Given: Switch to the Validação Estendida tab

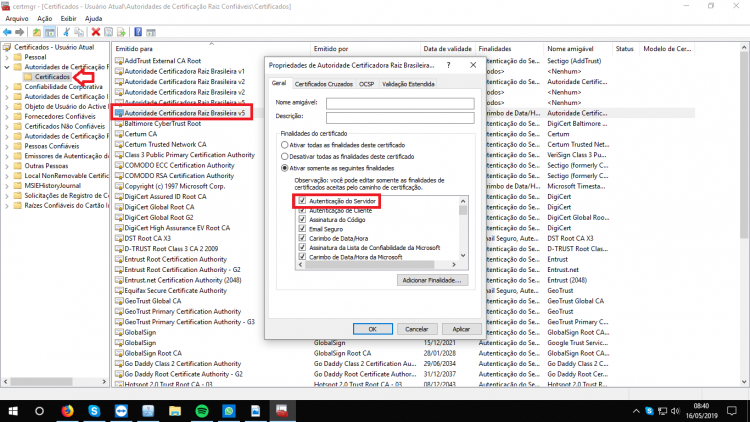Looking at the screenshot, I should (408, 84).
